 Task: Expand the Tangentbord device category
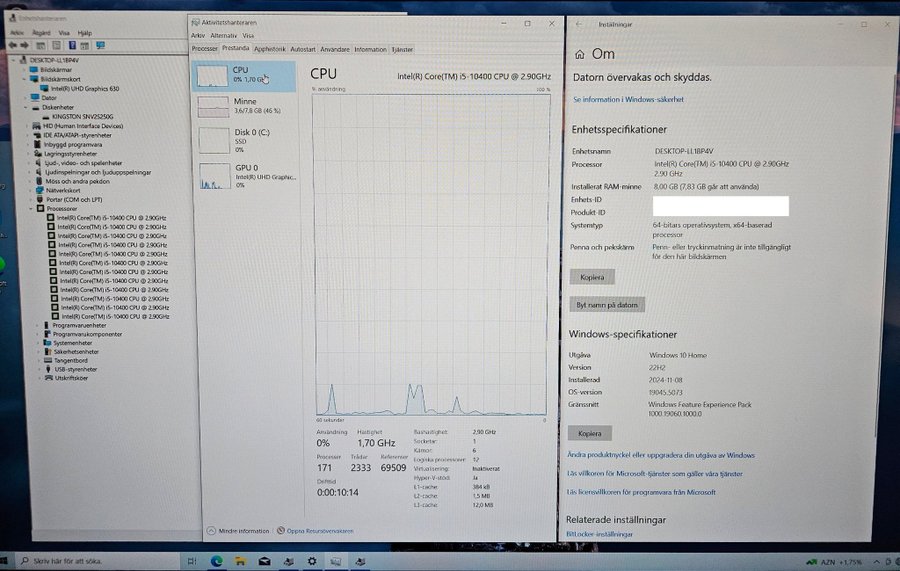click(38, 360)
